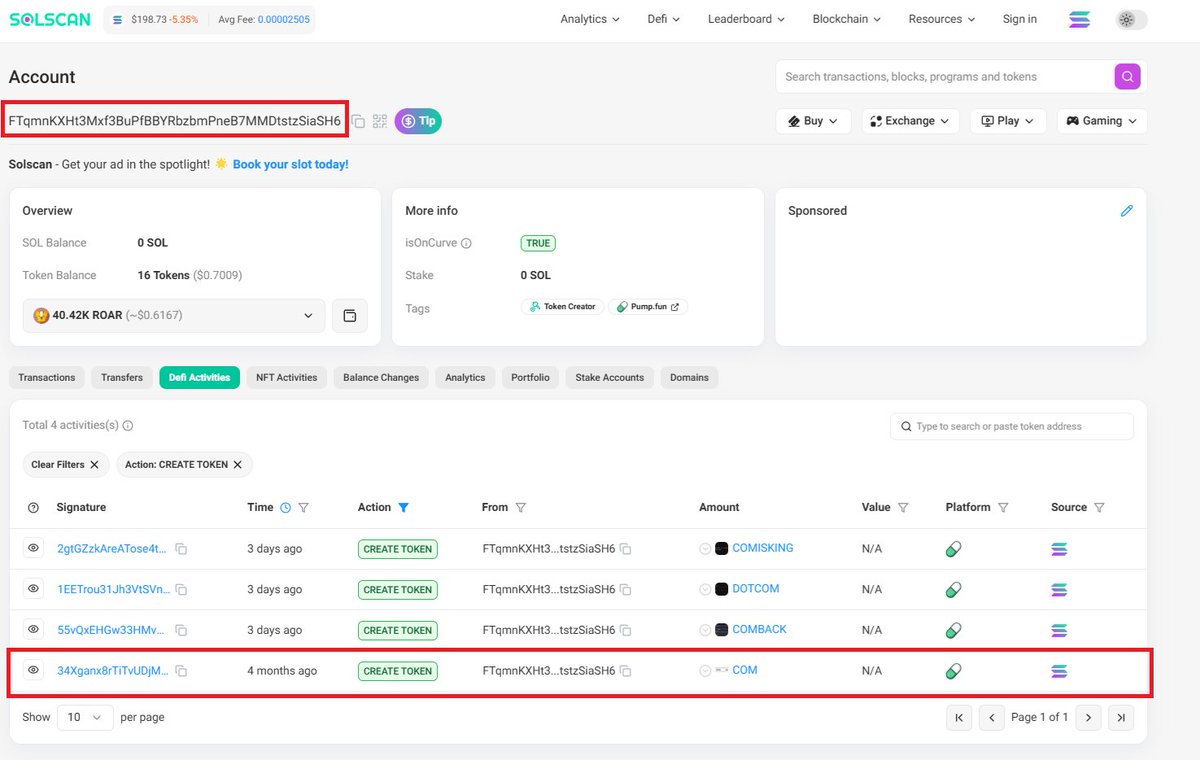Copy From address in COMBACK row
This screenshot has height=760, width=1200.
click(625, 630)
